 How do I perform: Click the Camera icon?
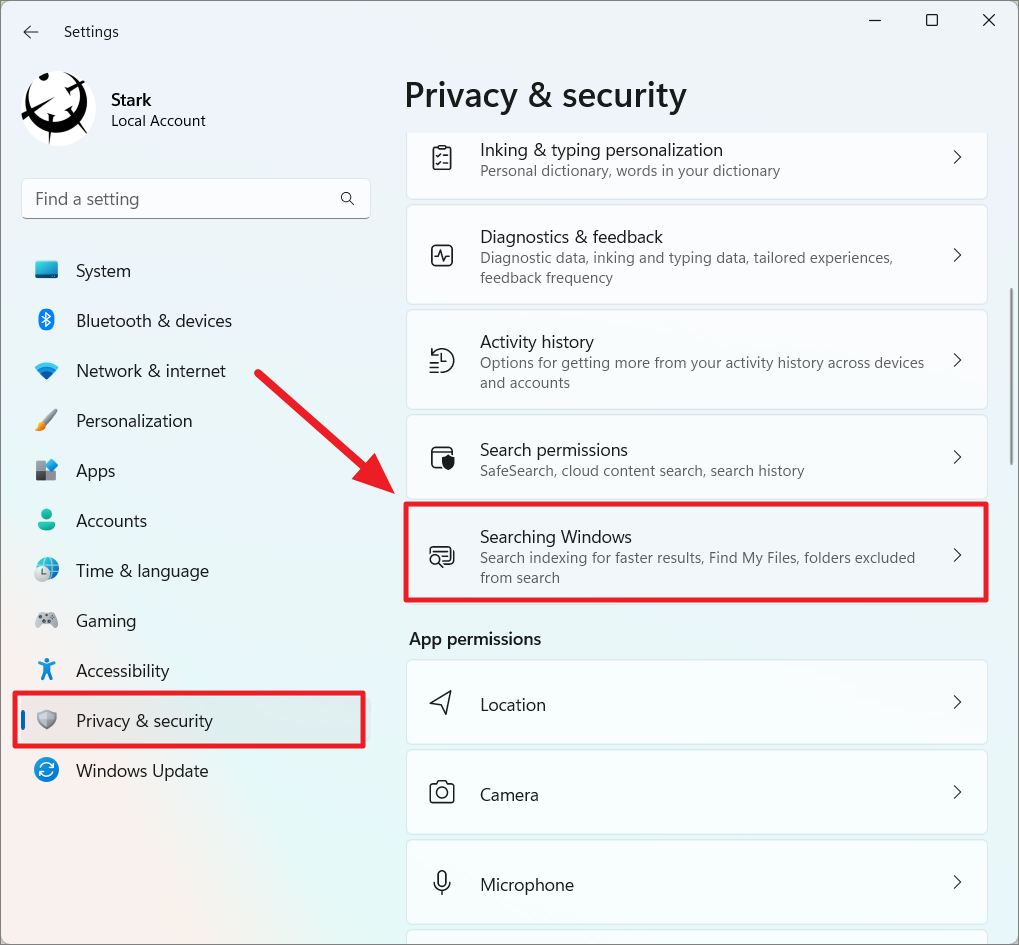pos(442,792)
